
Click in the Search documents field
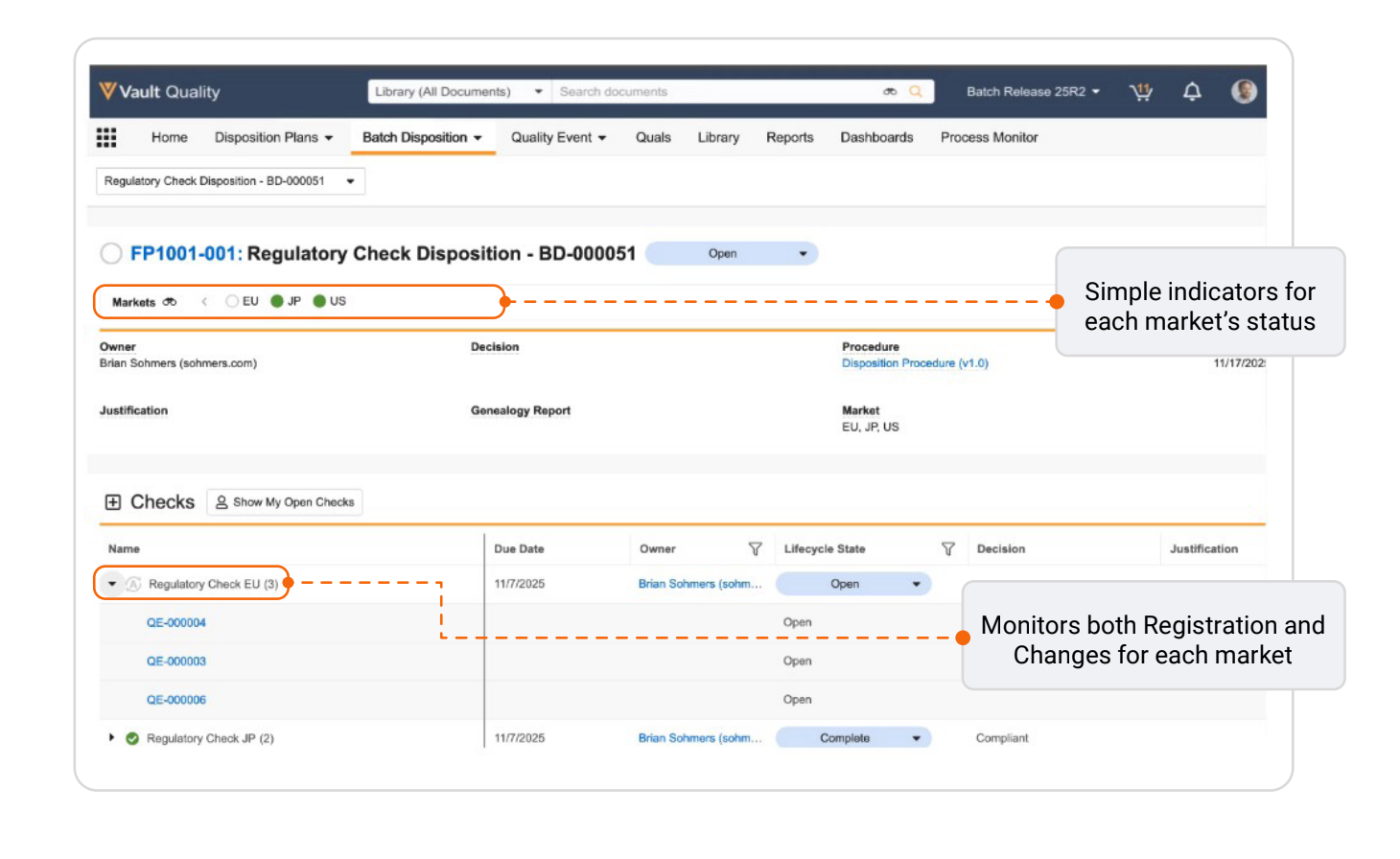pyautogui.click(x=714, y=91)
